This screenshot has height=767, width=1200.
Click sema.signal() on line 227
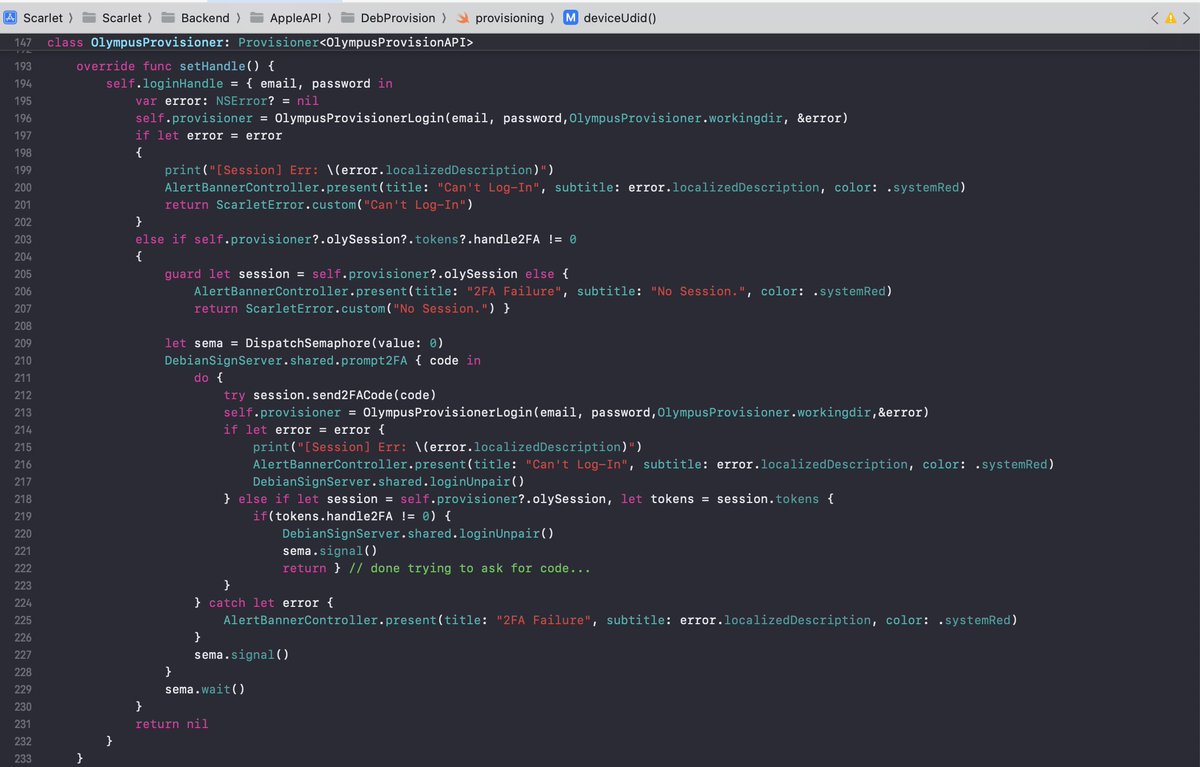[241, 655]
